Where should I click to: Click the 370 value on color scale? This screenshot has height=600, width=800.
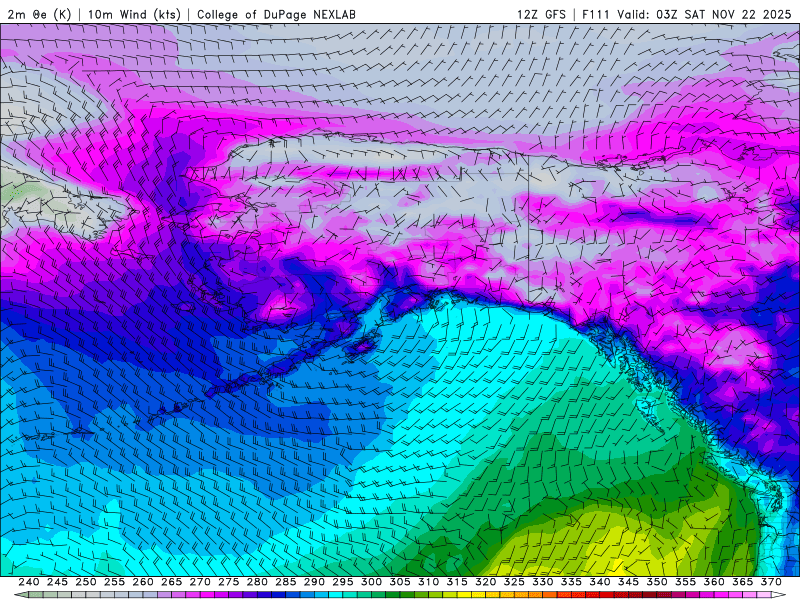point(771,582)
